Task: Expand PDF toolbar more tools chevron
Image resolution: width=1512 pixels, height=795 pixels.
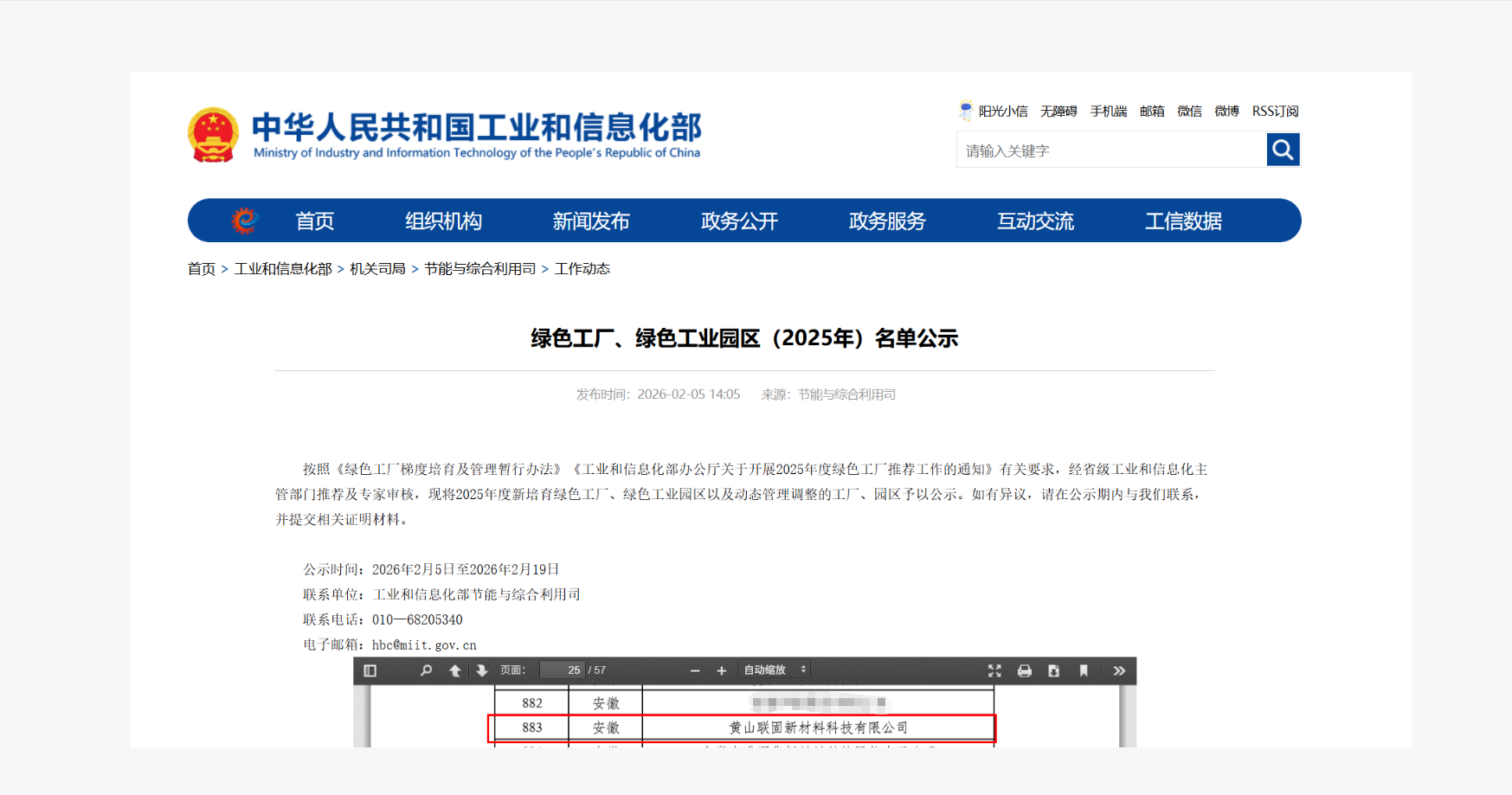Action: click(1119, 670)
